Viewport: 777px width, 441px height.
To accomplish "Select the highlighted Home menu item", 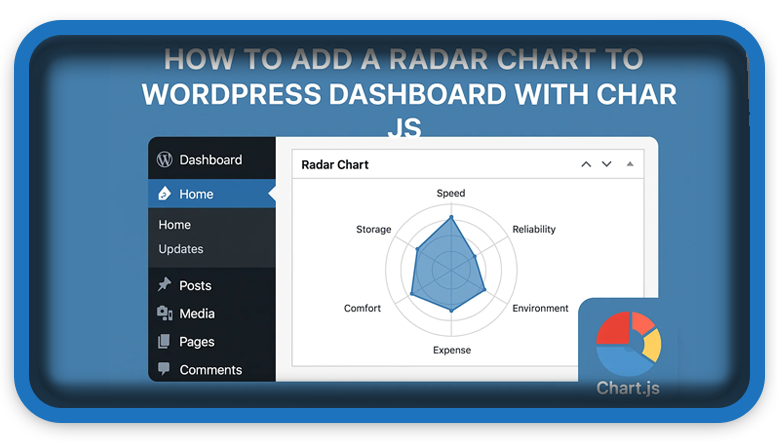I will coord(212,194).
